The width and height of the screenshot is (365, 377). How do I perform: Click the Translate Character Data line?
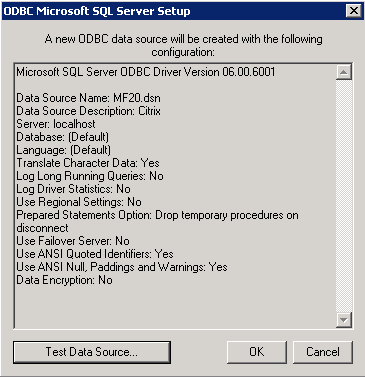tap(88, 163)
